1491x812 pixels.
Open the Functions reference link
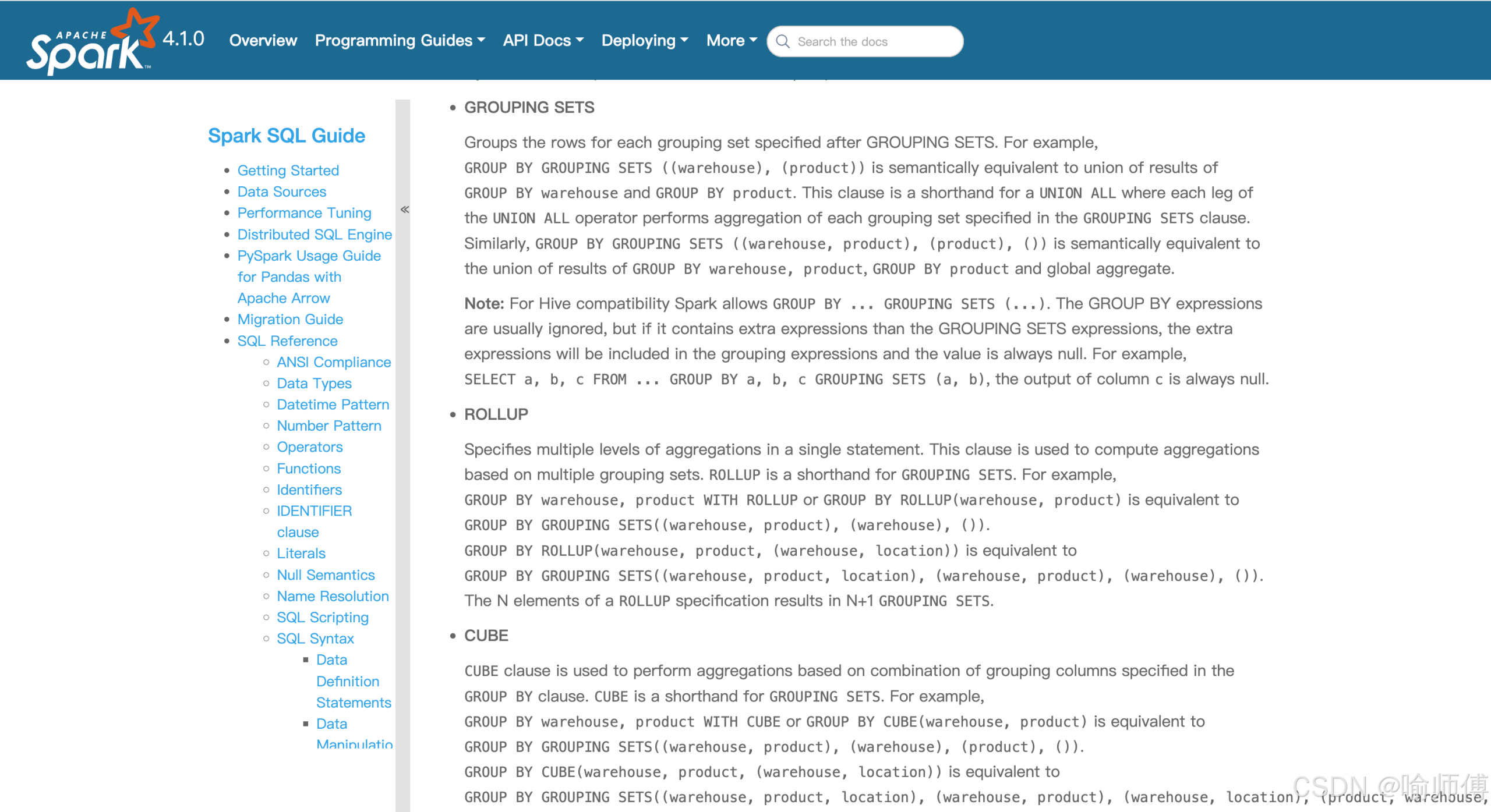tap(309, 469)
